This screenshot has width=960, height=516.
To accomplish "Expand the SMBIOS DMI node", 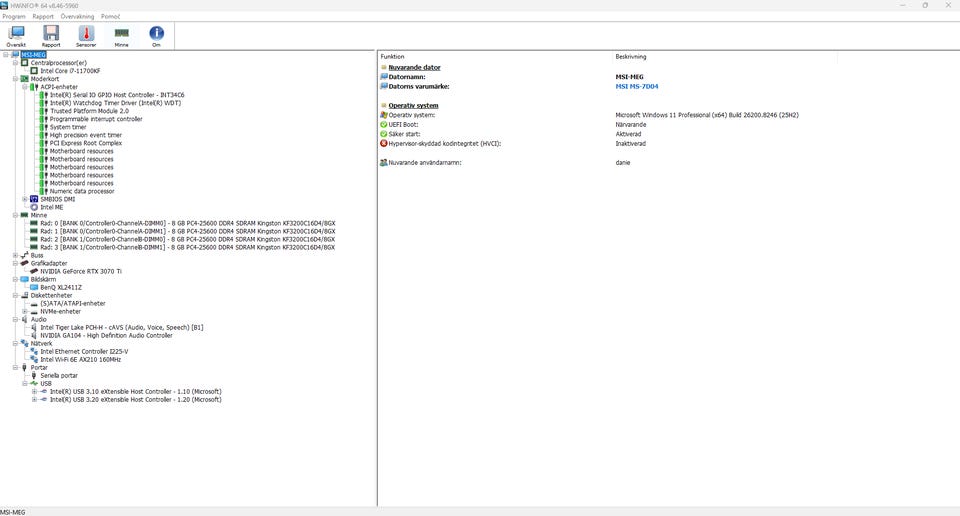I will [x=25, y=199].
